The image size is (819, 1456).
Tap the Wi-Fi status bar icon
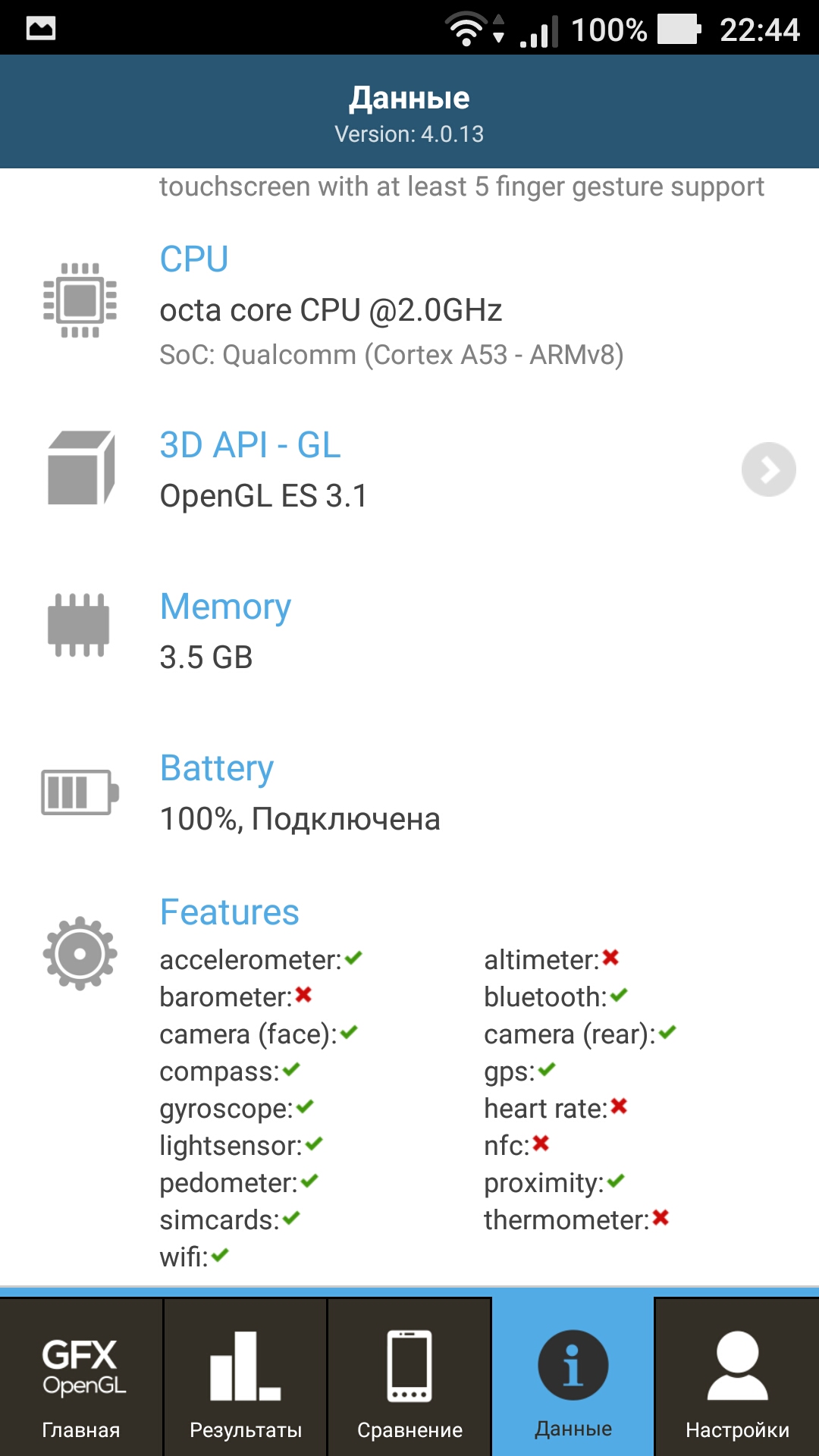(467, 30)
